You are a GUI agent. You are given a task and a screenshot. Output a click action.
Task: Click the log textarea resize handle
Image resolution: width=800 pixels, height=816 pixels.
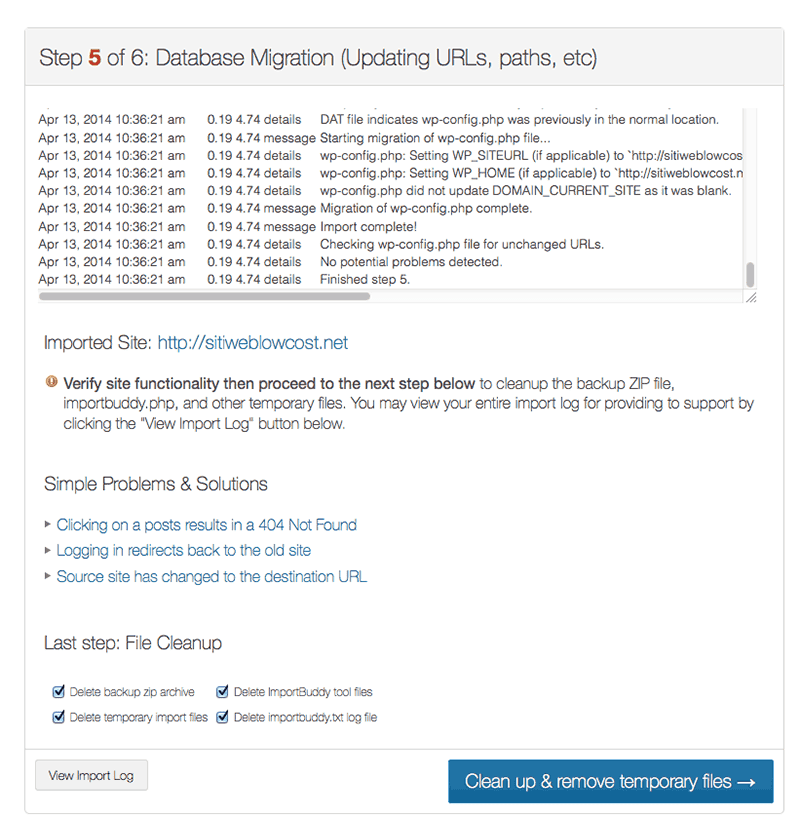point(751,297)
